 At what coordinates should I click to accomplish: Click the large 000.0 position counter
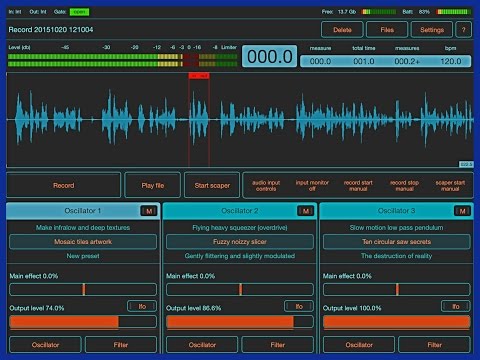[x=269, y=56]
